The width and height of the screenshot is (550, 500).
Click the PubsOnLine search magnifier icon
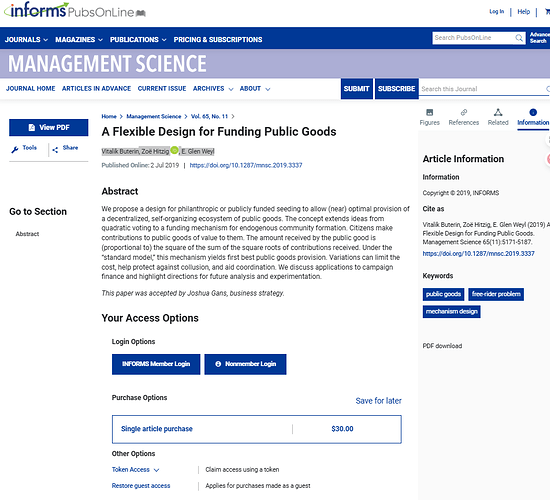(x=519, y=38)
